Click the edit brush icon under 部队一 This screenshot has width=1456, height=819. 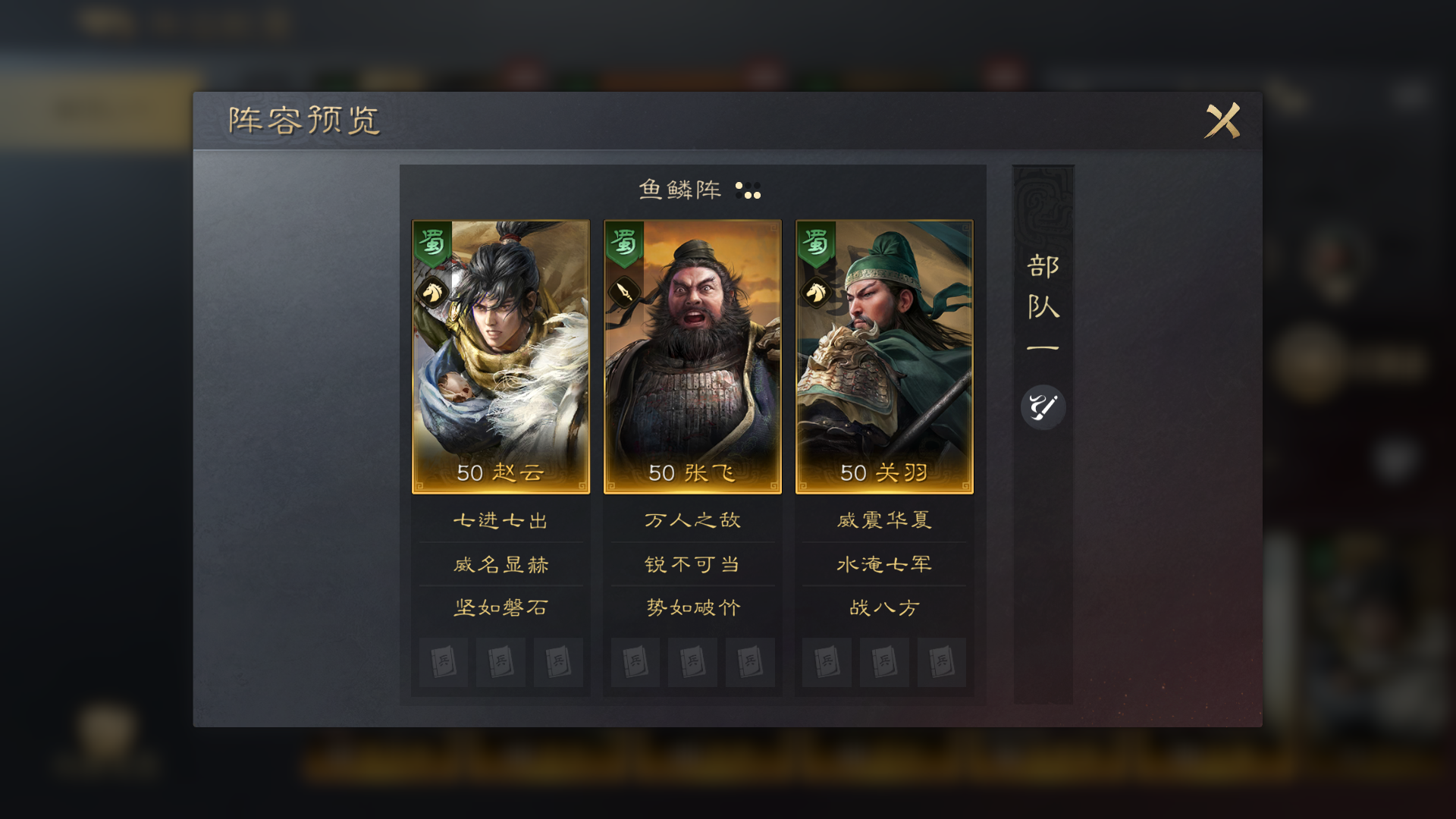[1043, 407]
